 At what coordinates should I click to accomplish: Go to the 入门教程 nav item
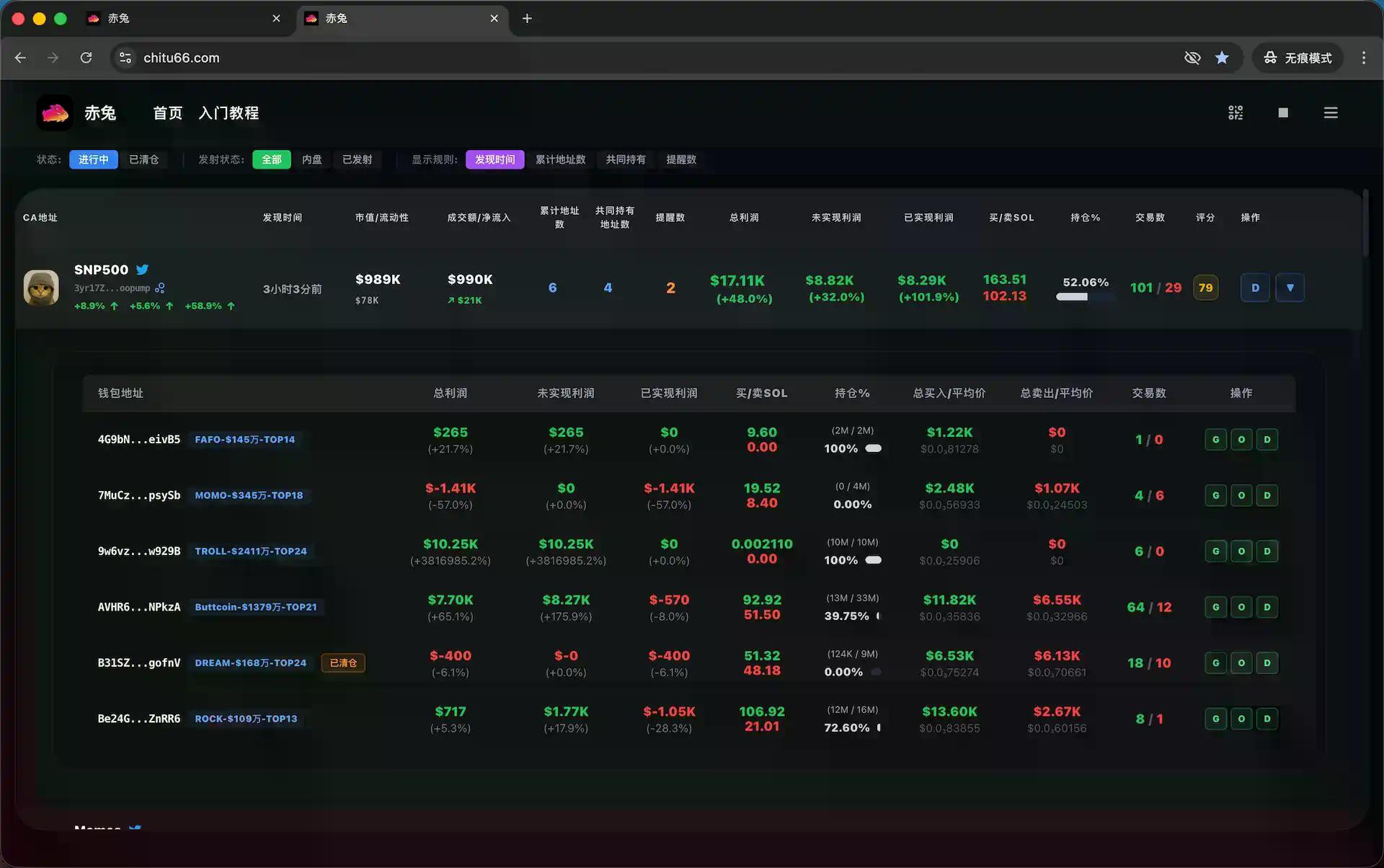(229, 113)
